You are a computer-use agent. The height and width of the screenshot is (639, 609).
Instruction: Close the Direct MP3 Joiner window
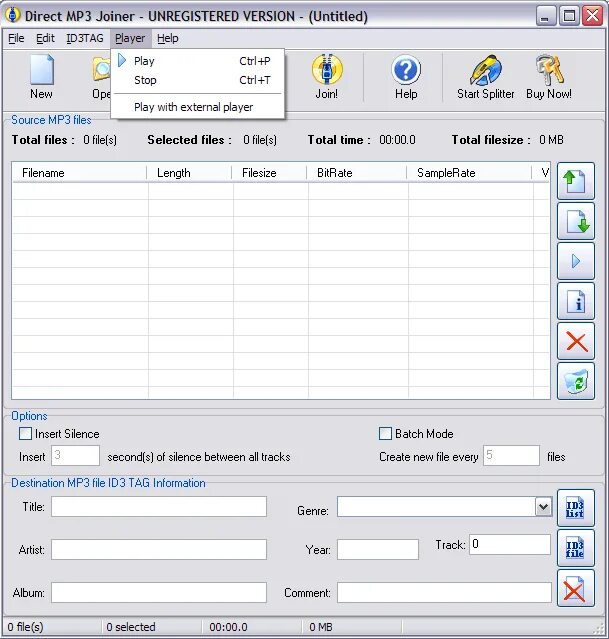593,16
